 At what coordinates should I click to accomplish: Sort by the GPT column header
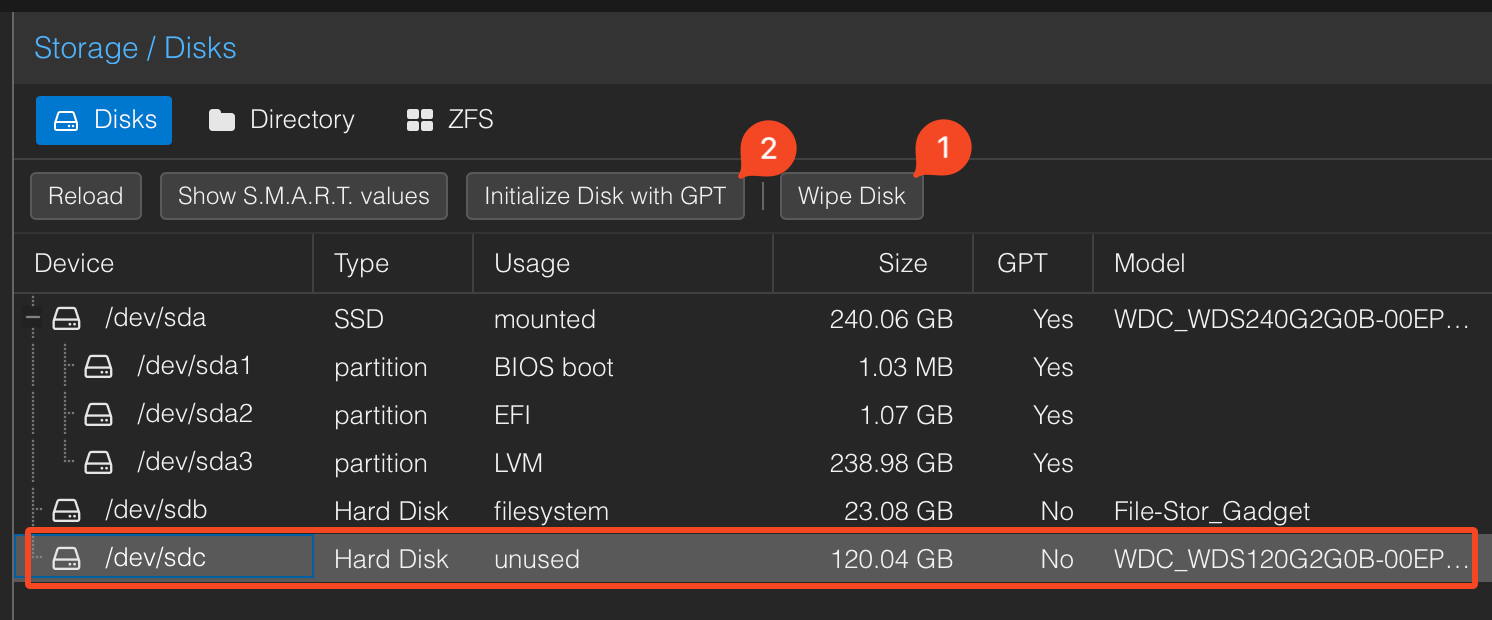pyautogui.click(x=1033, y=264)
